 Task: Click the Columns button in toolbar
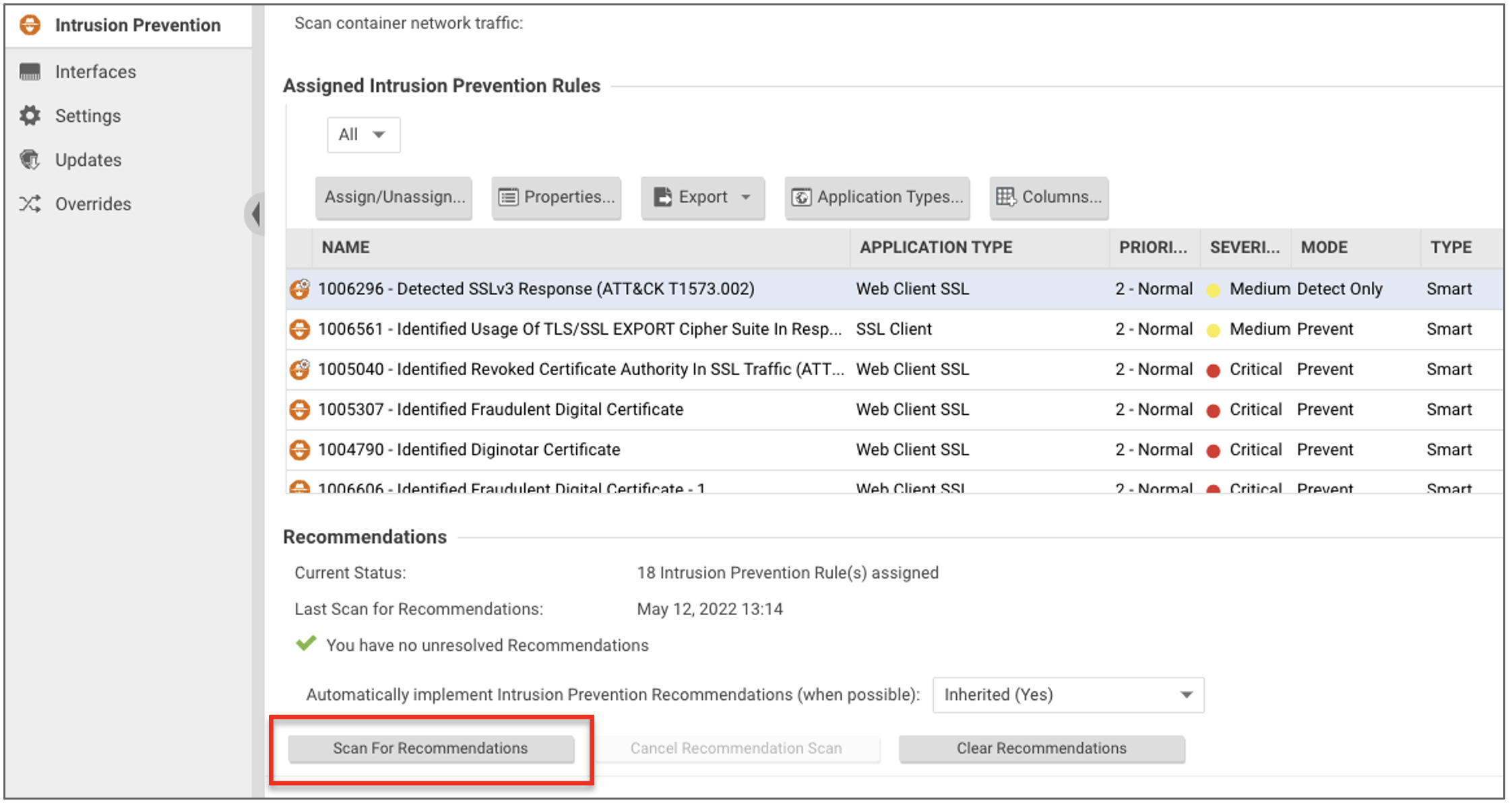pos(1049,197)
